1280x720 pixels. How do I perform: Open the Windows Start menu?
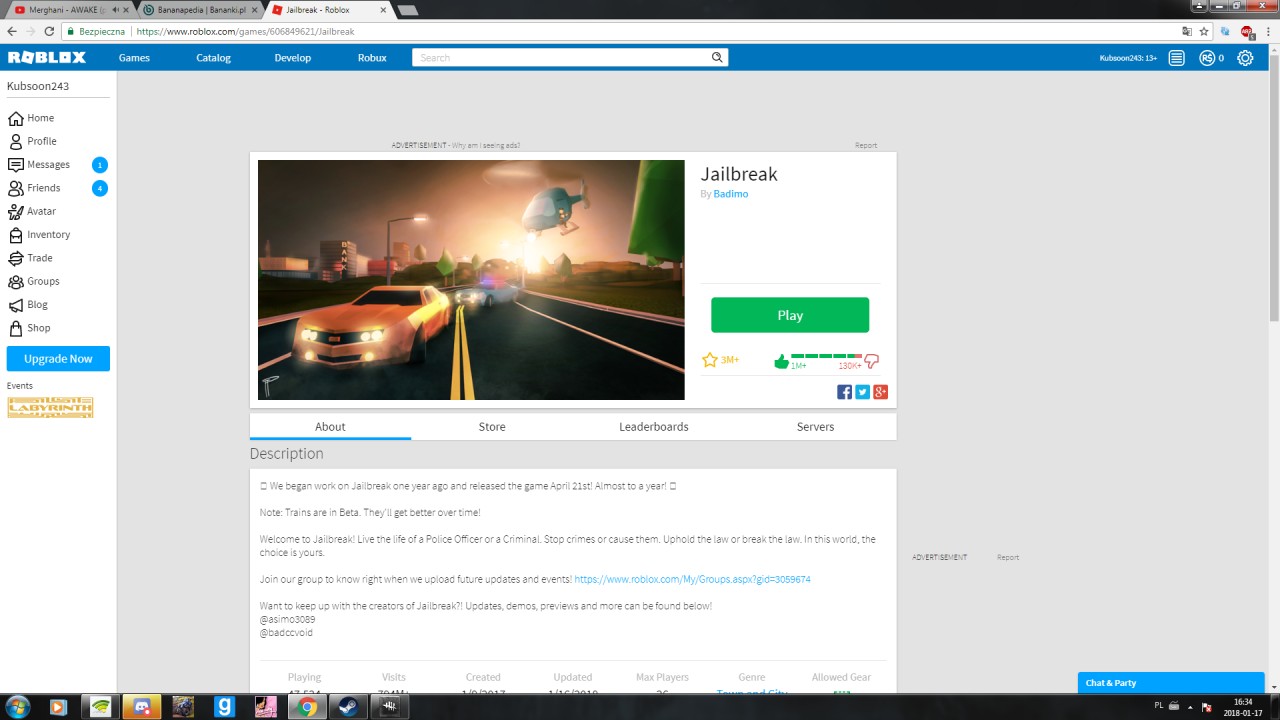17,707
